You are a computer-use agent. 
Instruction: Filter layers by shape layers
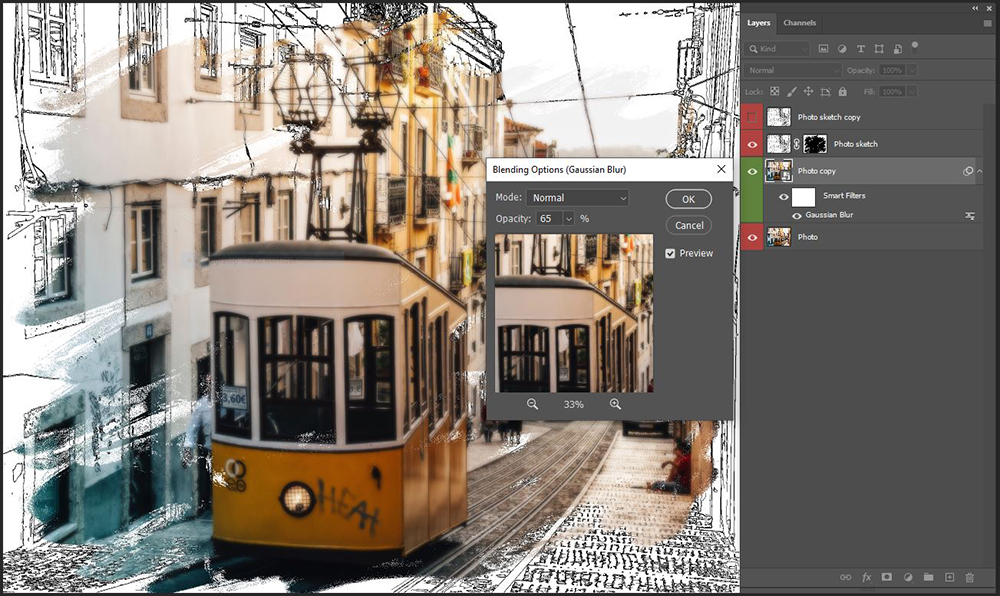click(x=879, y=48)
